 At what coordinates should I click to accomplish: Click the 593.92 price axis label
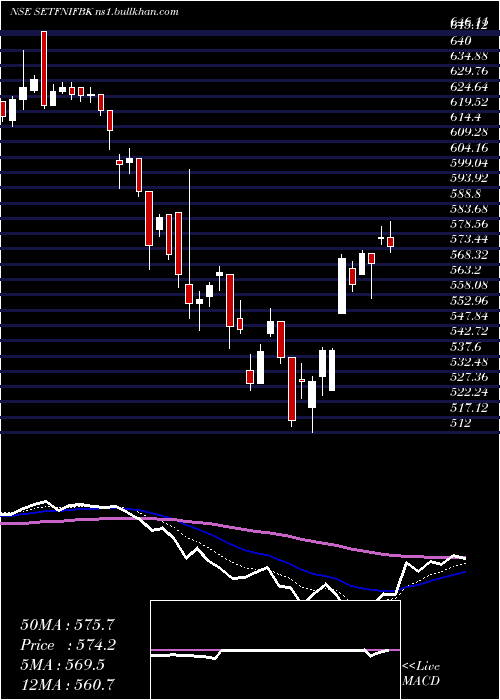[469, 178]
